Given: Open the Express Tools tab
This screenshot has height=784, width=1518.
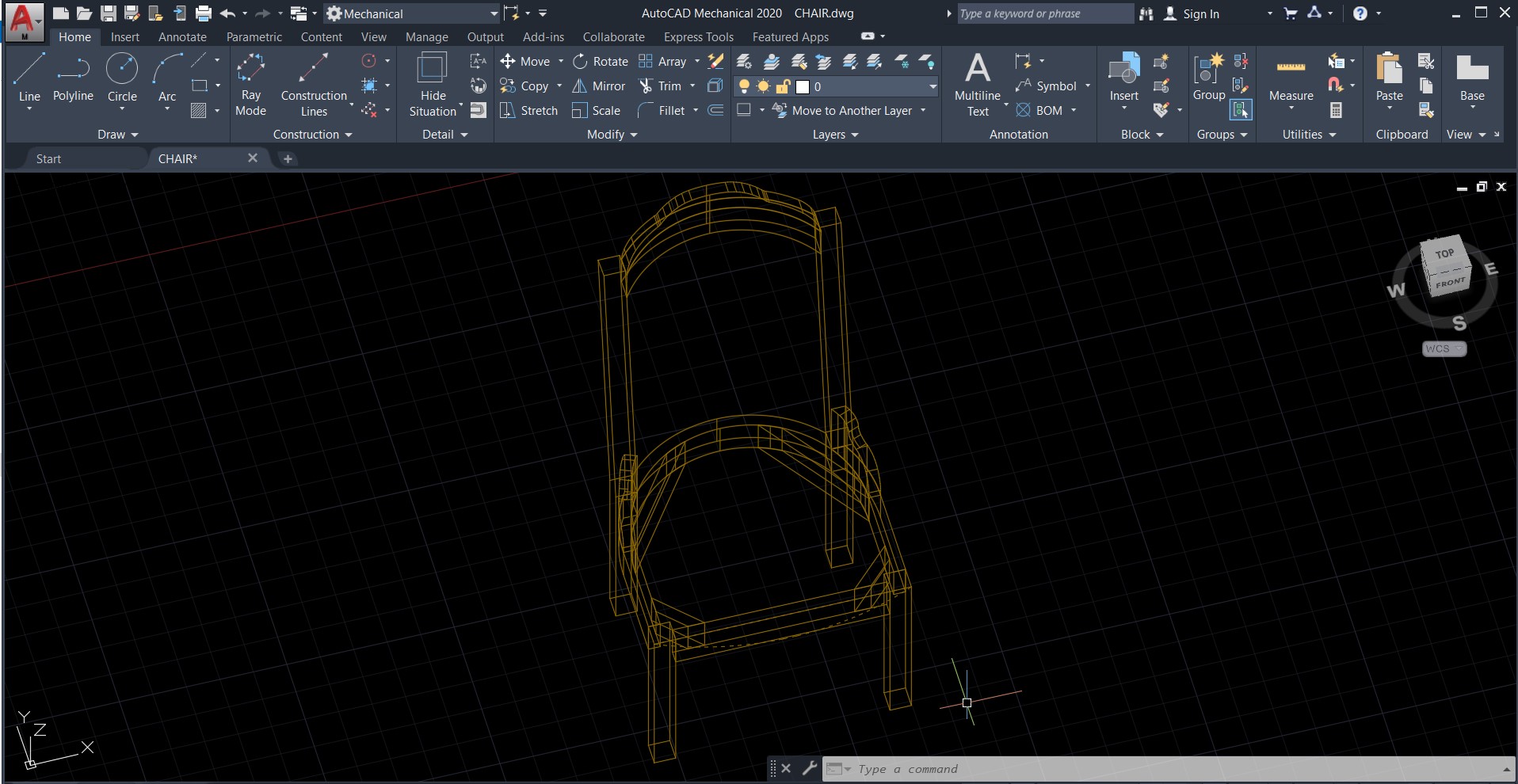Looking at the screenshot, I should pyautogui.click(x=698, y=37).
